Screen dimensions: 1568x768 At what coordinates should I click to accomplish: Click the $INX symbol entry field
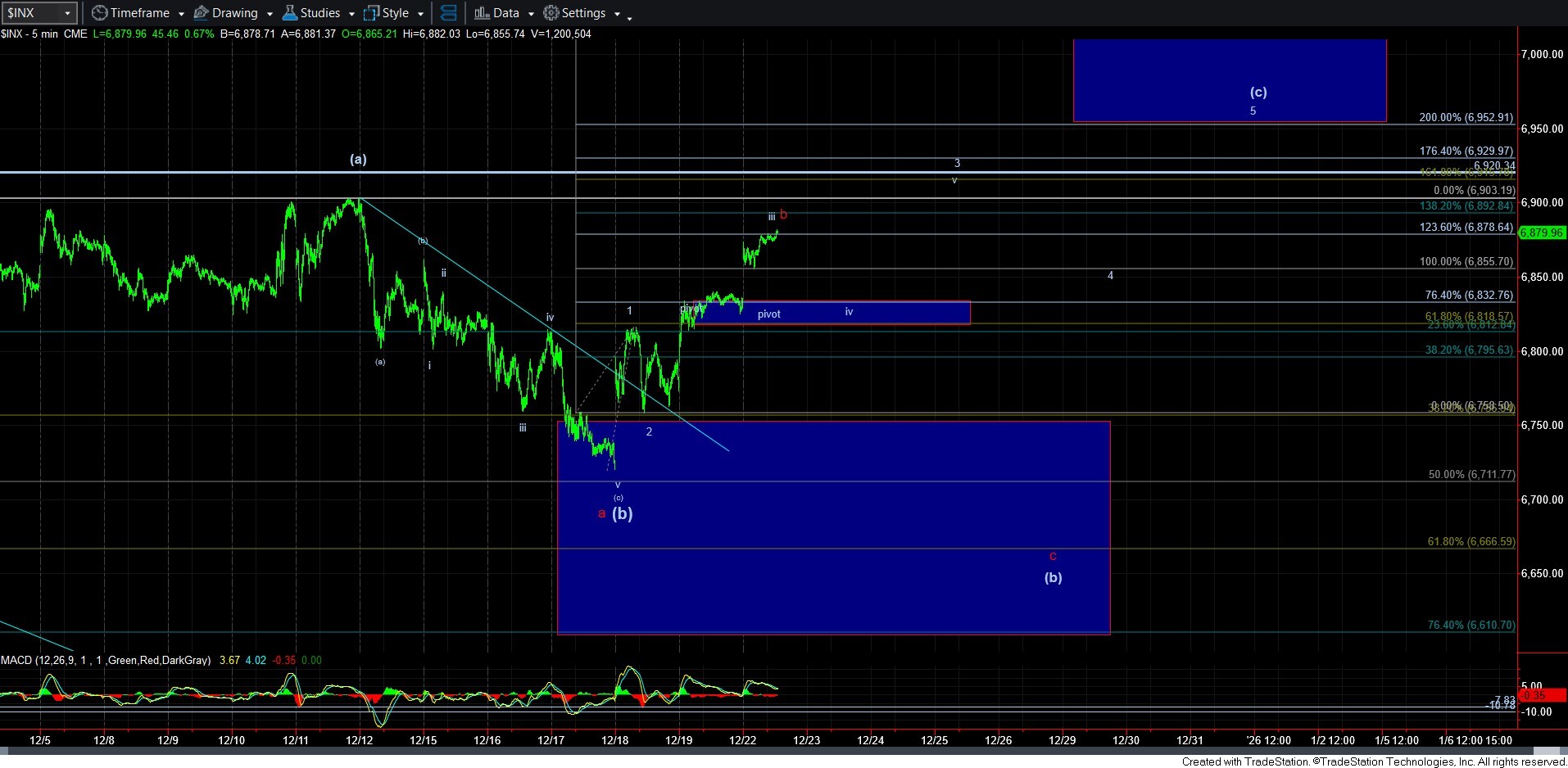tap(31, 13)
